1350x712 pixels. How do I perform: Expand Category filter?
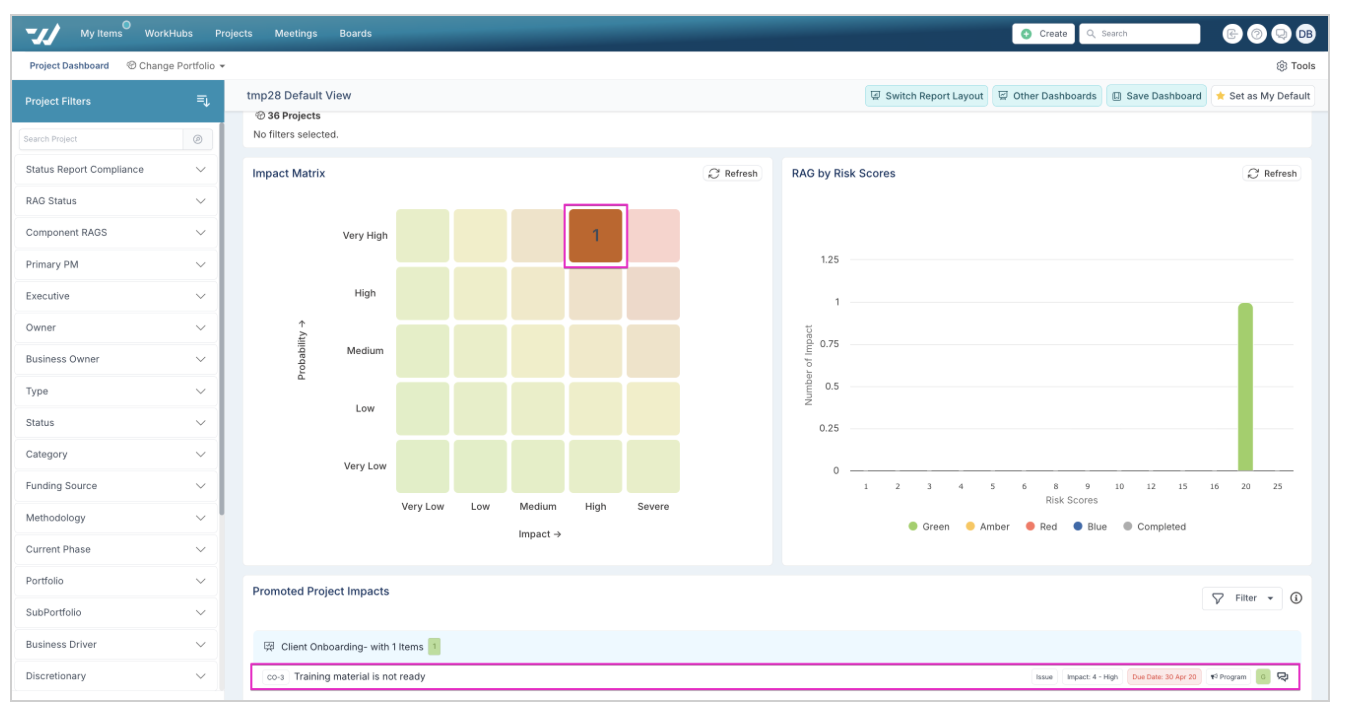pyautogui.click(x=116, y=454)
